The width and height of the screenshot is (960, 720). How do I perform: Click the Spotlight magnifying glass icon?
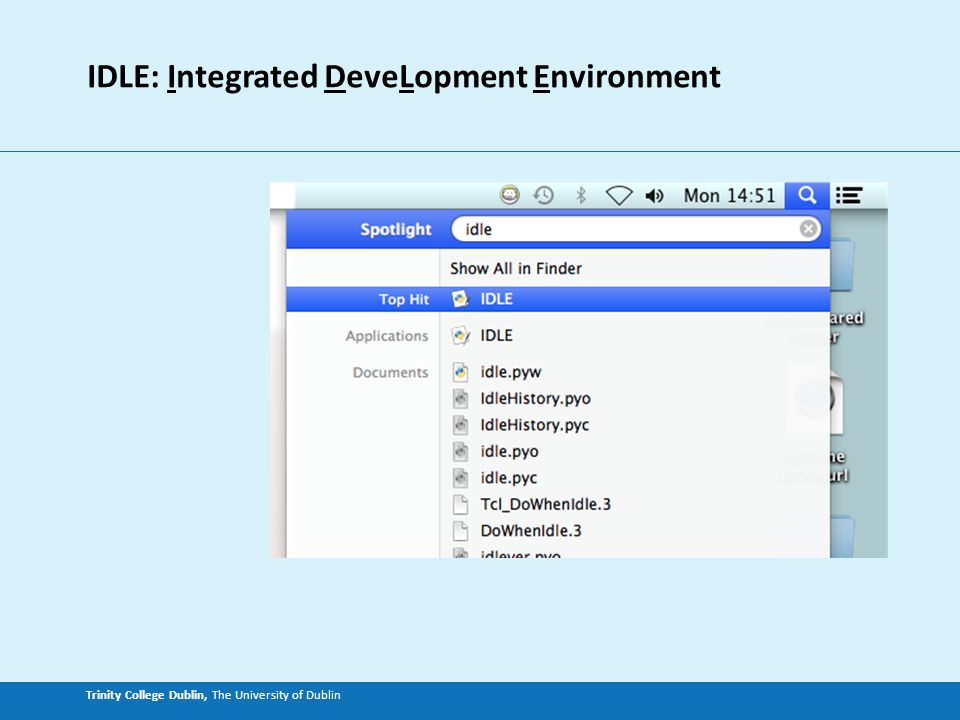[807, 195]
